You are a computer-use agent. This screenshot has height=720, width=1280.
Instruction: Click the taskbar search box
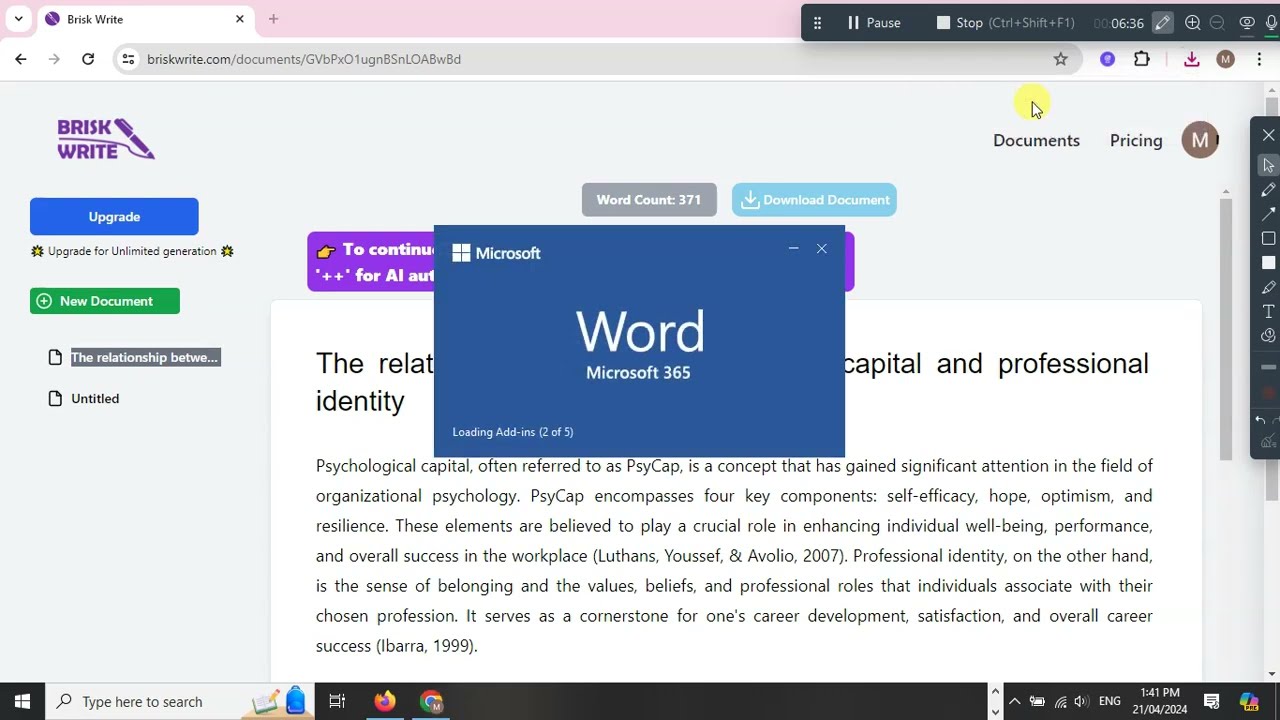click(180, 701)
